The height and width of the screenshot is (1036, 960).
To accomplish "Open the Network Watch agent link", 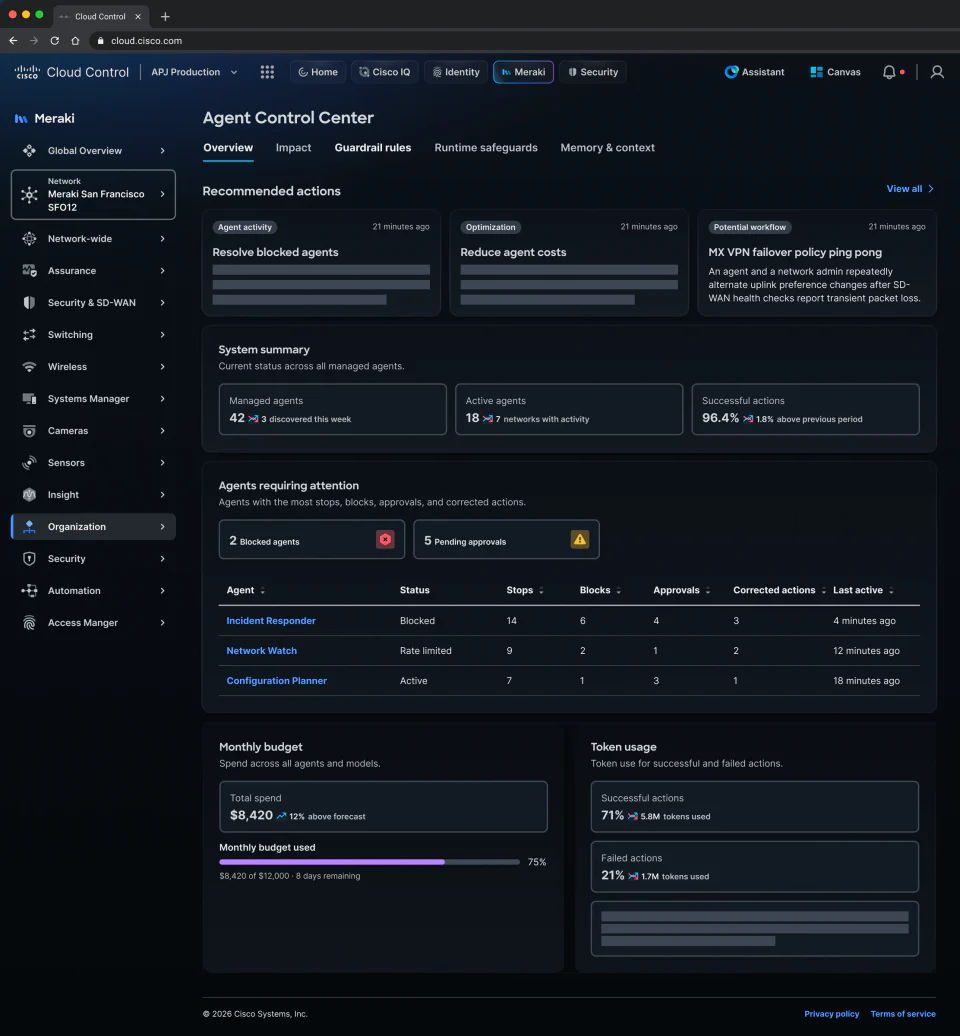I will coord(262,651).
